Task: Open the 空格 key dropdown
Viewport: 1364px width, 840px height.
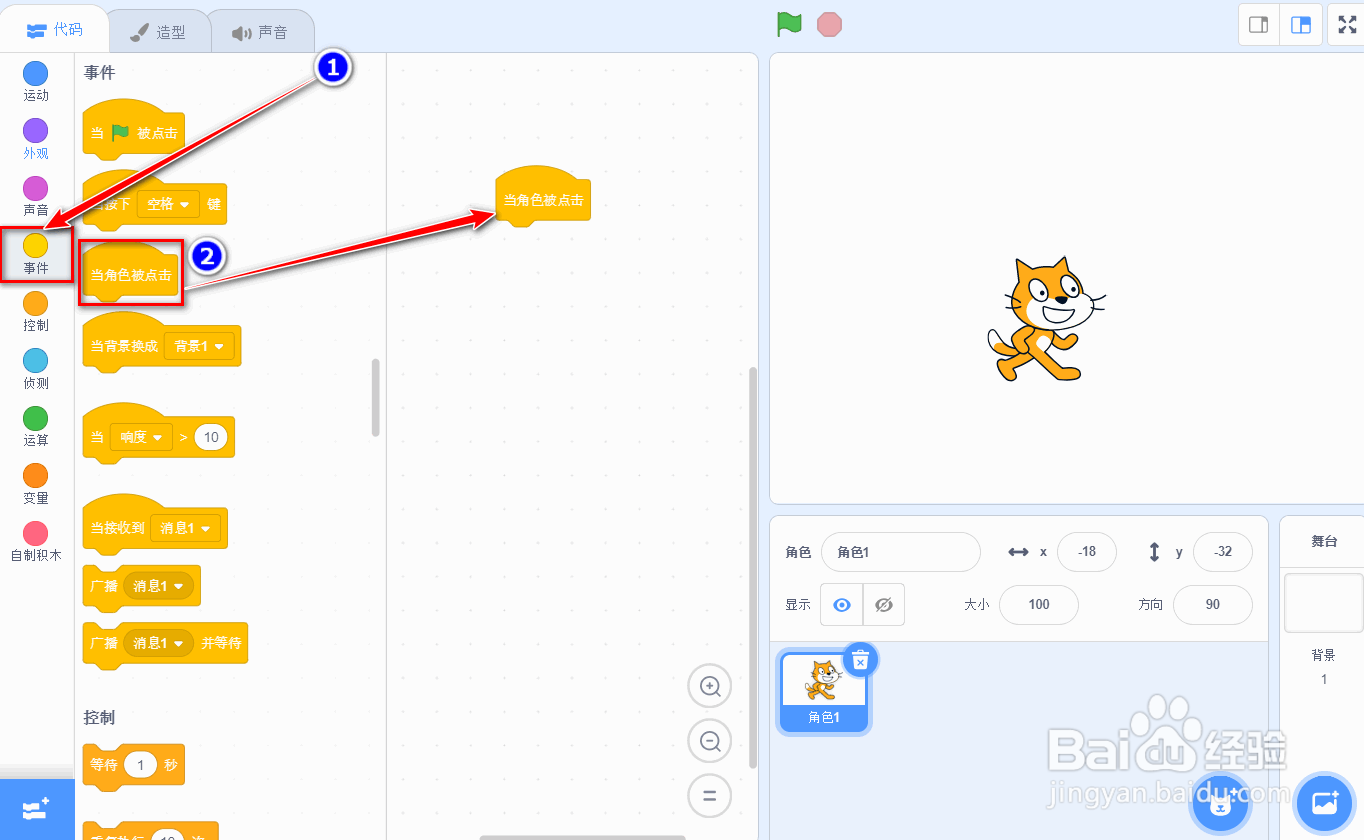Action: tap(168, 204)
